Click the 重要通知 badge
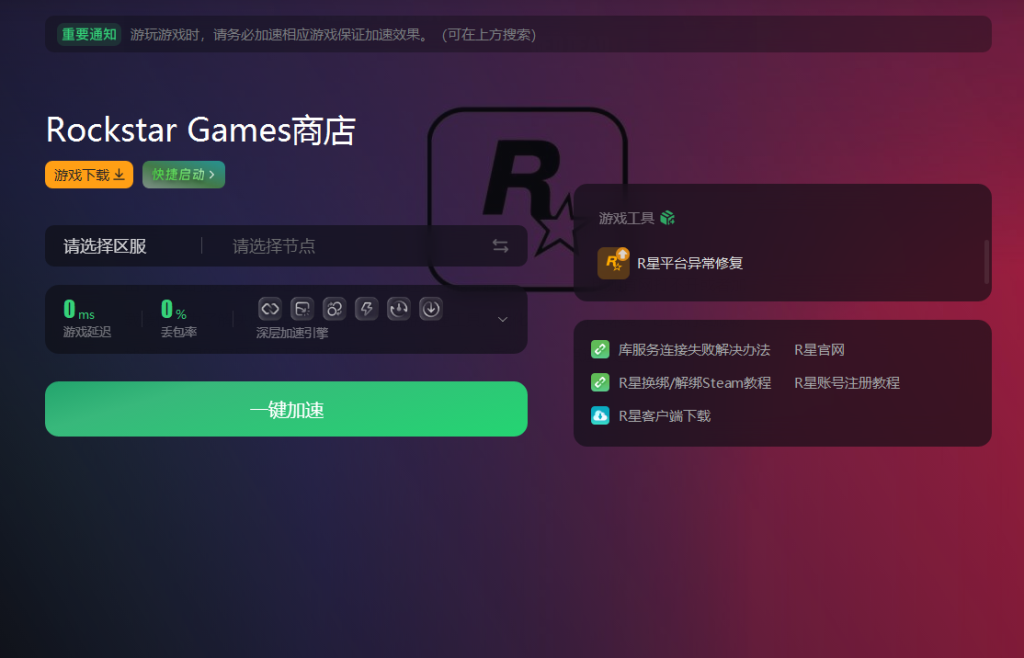 (89, 34)
